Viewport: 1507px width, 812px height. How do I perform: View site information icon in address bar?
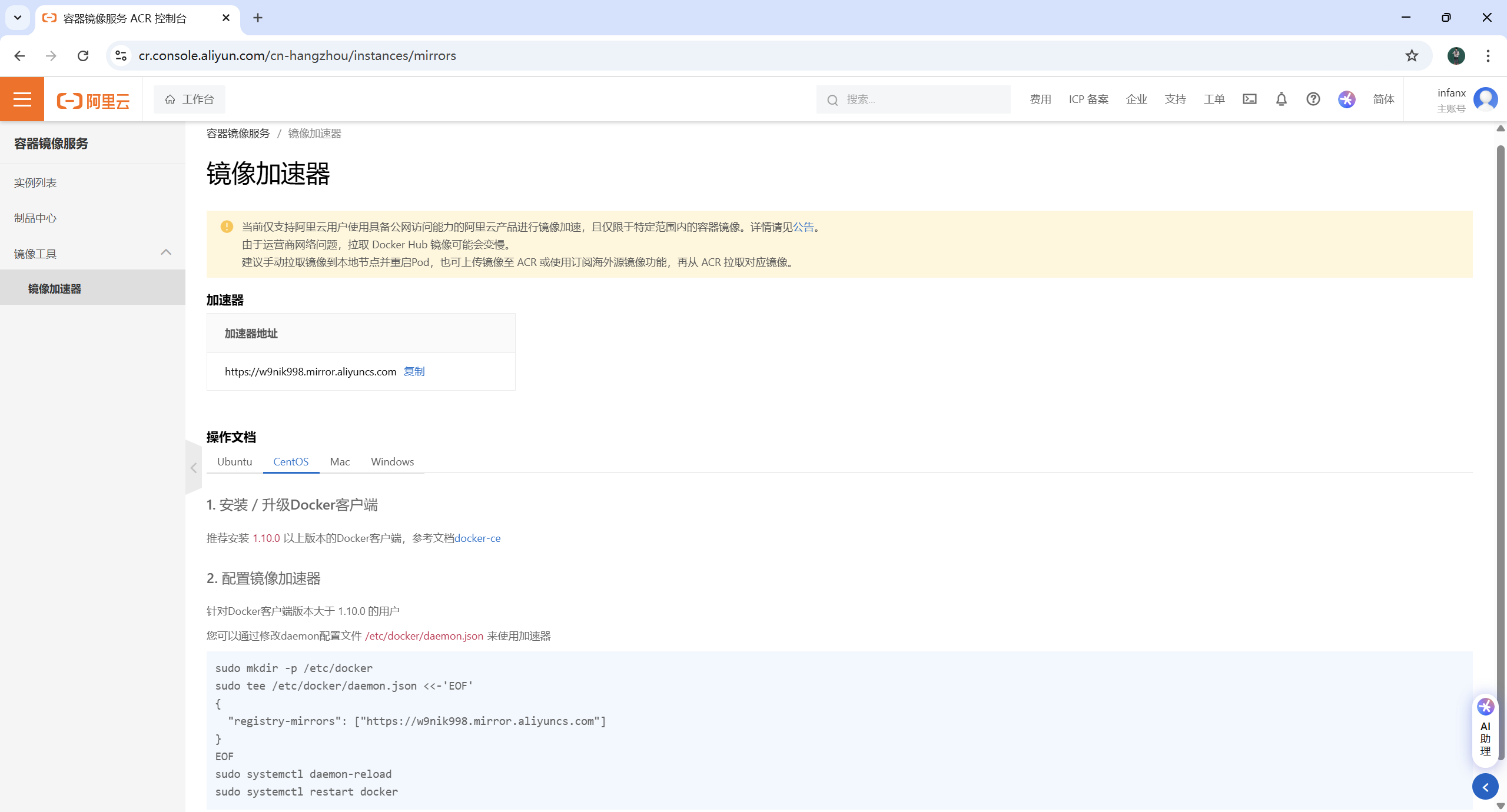[121, 55]
